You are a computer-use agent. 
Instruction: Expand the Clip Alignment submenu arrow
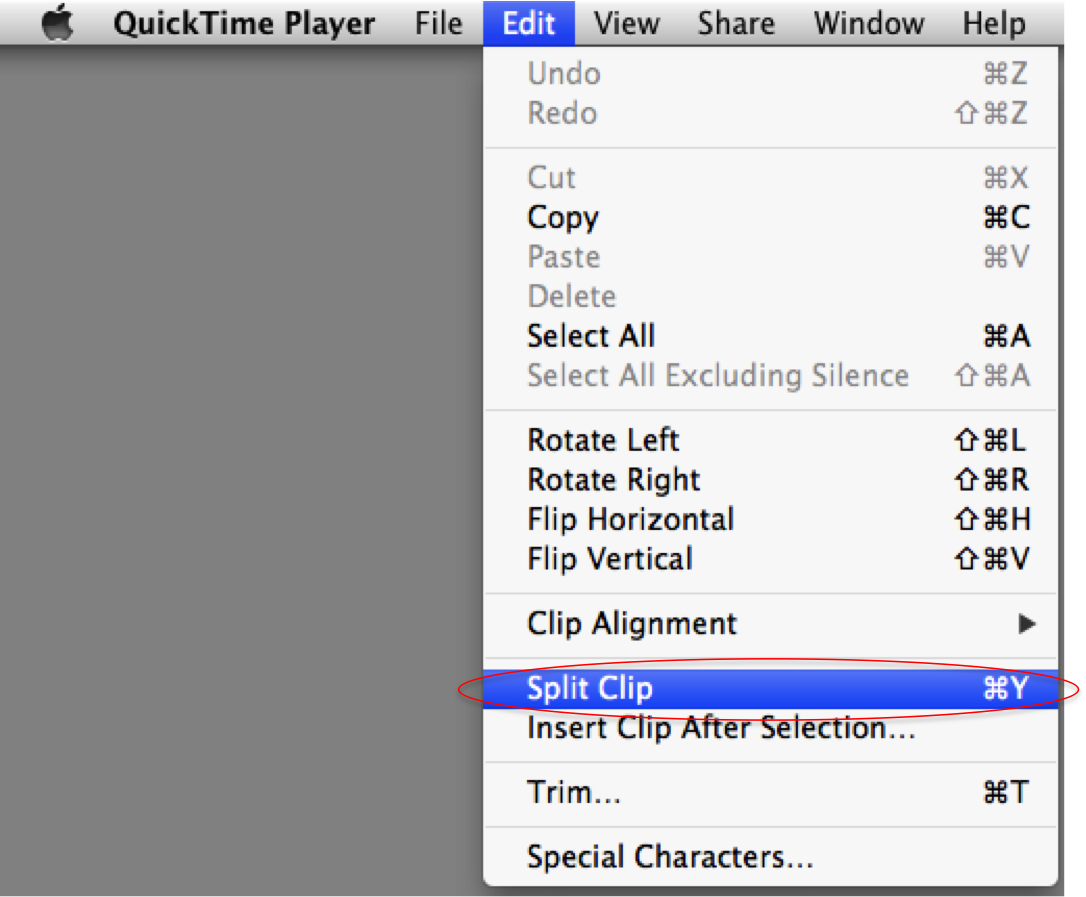tap(1027, 624)
